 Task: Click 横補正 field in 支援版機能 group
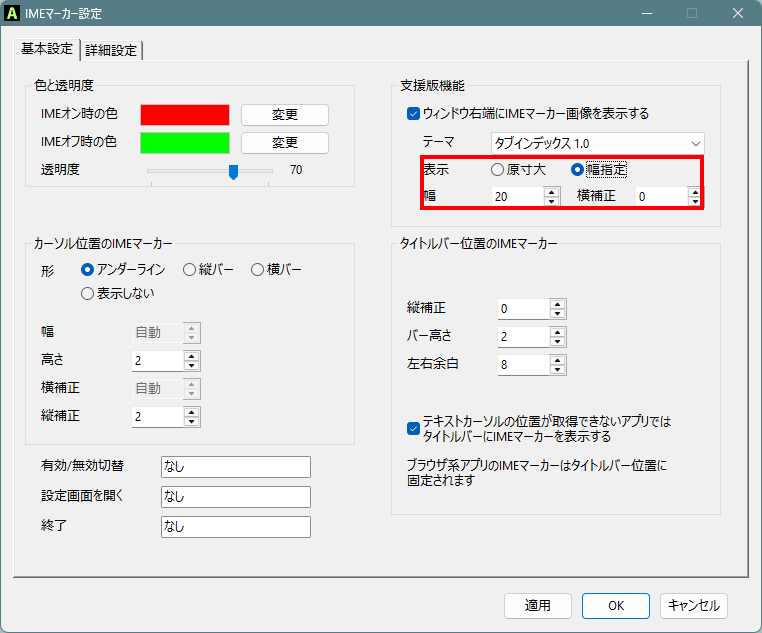[x=661, y=196]
